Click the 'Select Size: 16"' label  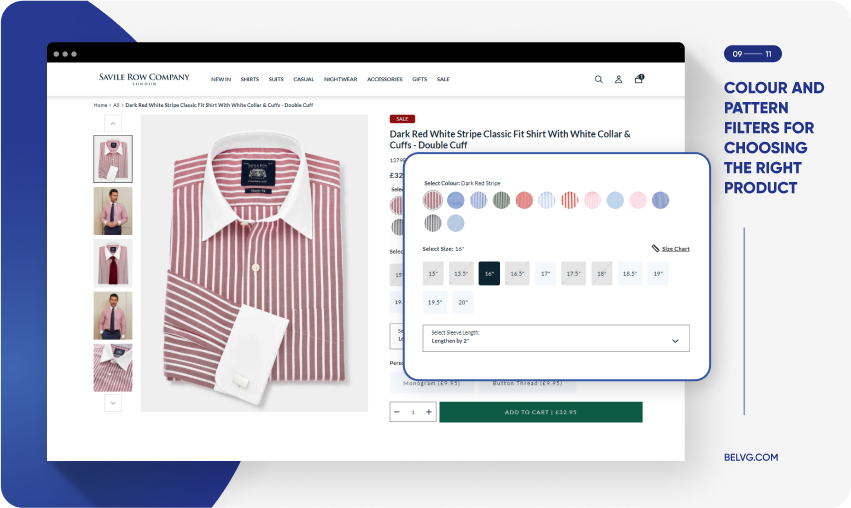(443, 249)
